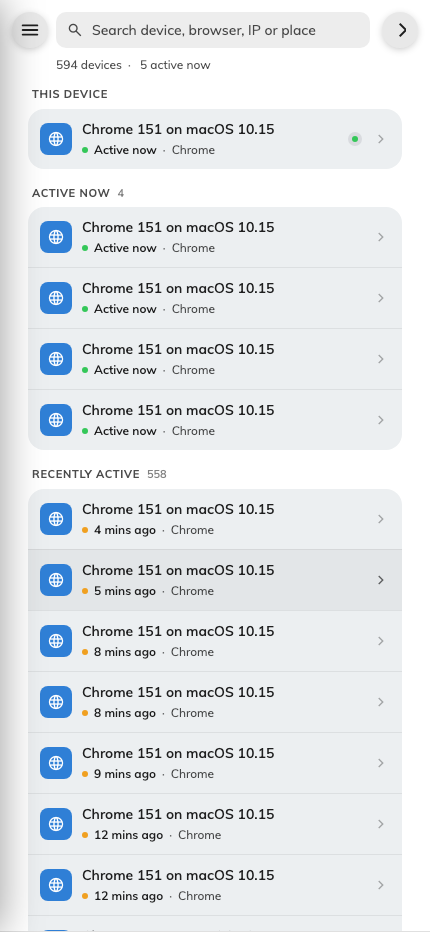Click the Active Now section header
Image resolution: width=430 pixels, height=932 pixels.
point(71,193)
